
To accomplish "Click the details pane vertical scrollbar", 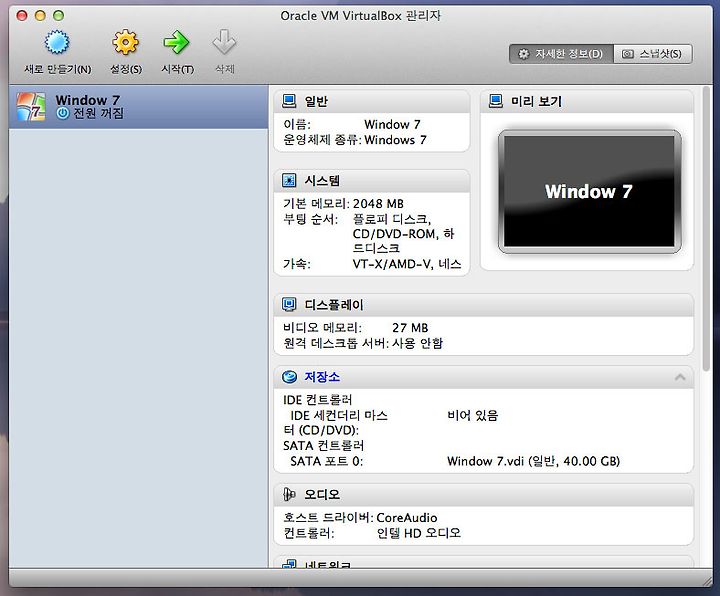I will [706, 228].
